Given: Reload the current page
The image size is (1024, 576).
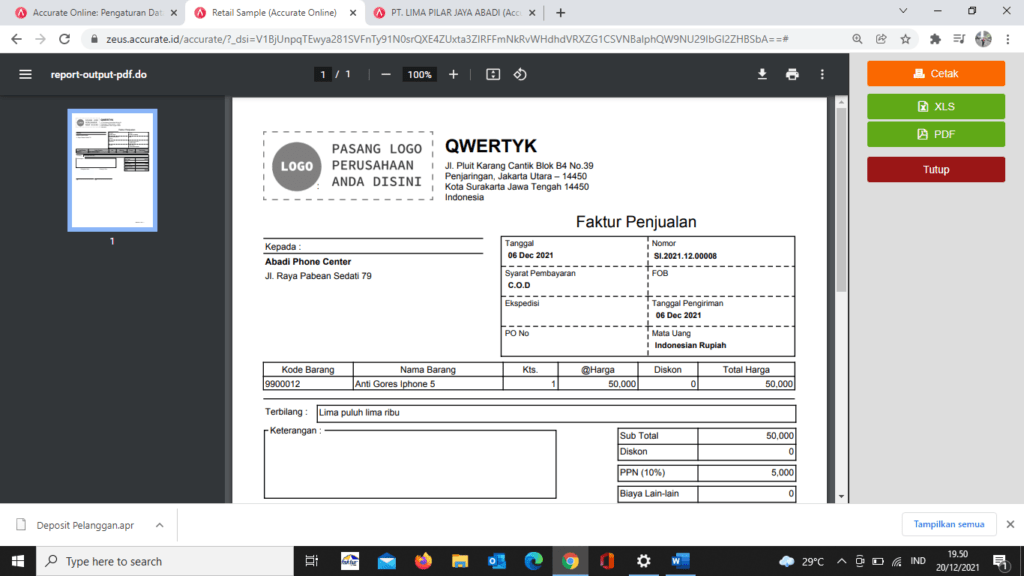Looking at the screenshot, I should point(65,39).
